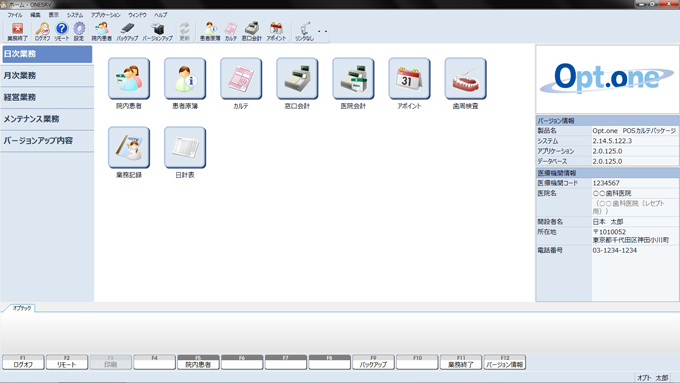This screenshot has width=680, height=383.
Task: Click the 設定 gear toolbar icon
Action: (x=79, y=32)
